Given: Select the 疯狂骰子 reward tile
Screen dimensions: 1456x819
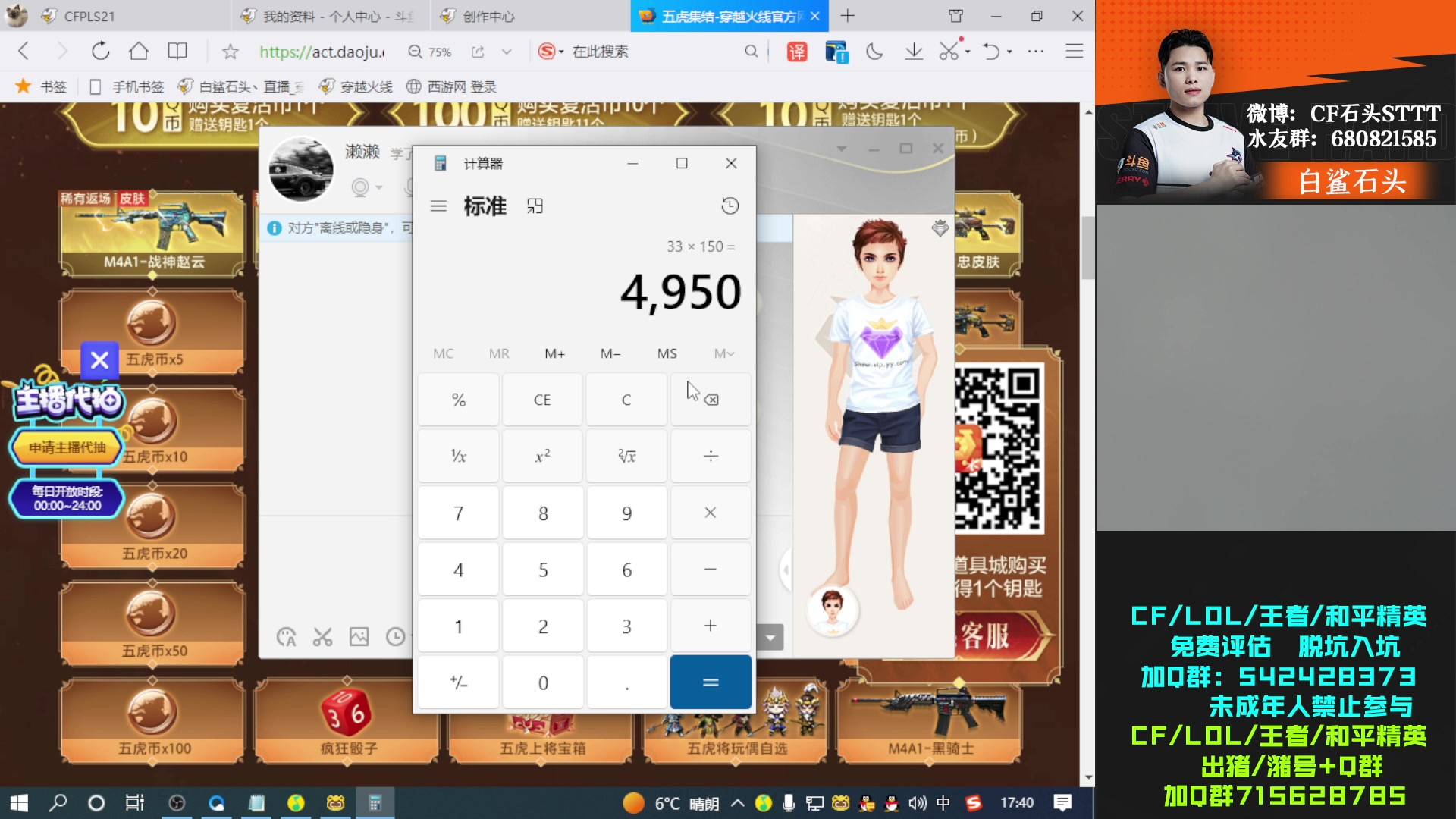Looking at the screenshot, I should [347, 720].
